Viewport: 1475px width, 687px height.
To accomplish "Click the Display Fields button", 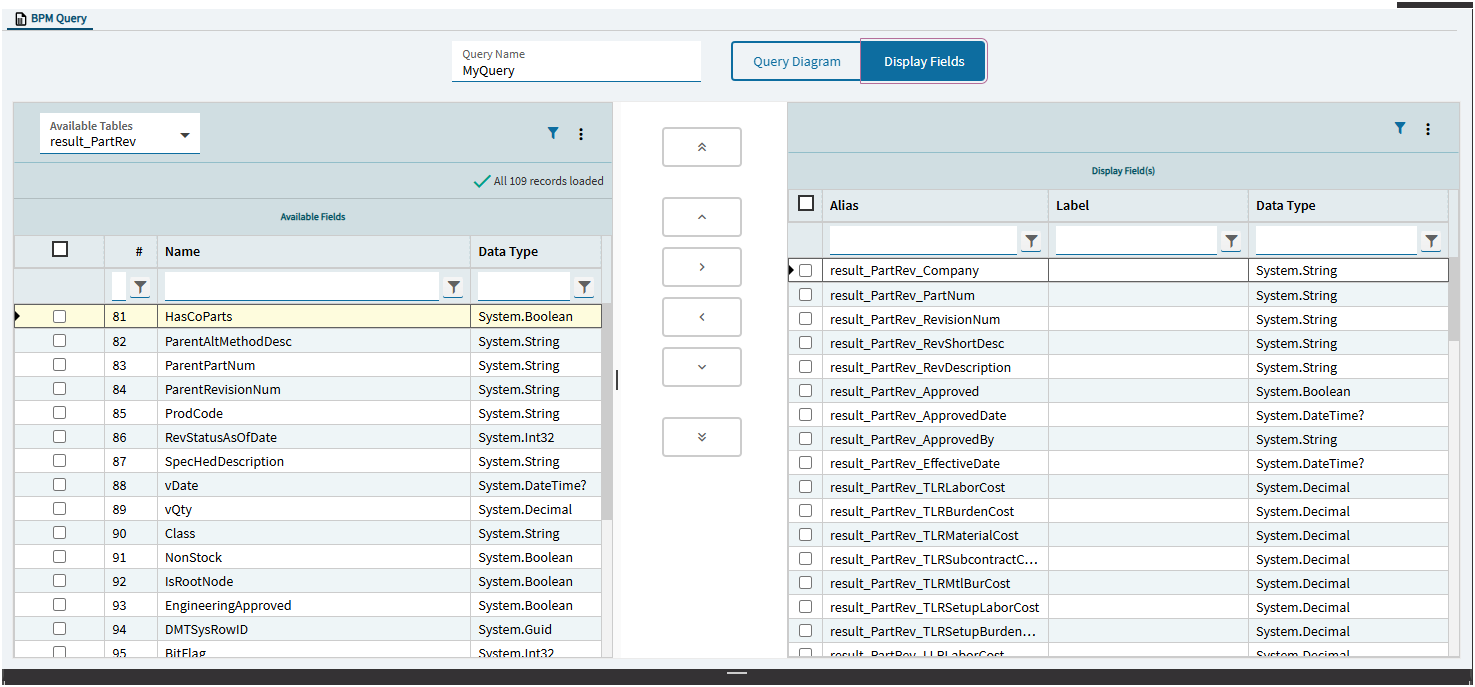I will coord(923,61).
